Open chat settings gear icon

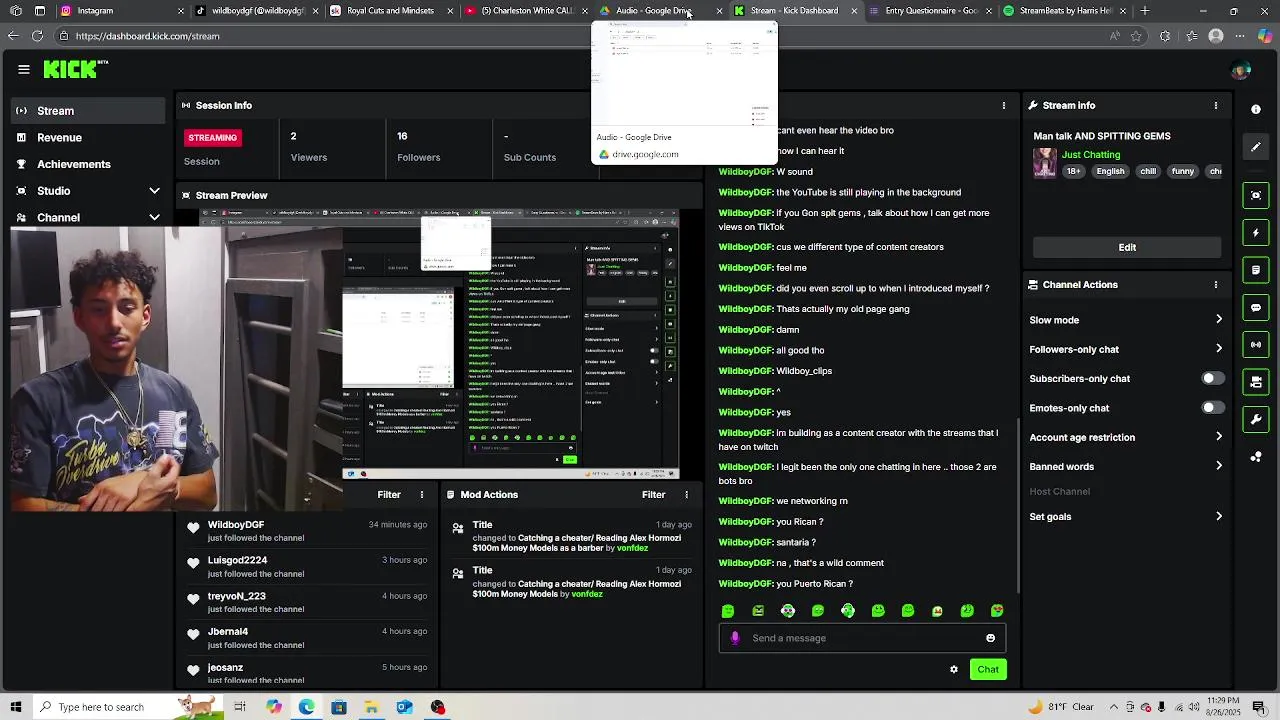pyautogui.click(x=954, y=669)
